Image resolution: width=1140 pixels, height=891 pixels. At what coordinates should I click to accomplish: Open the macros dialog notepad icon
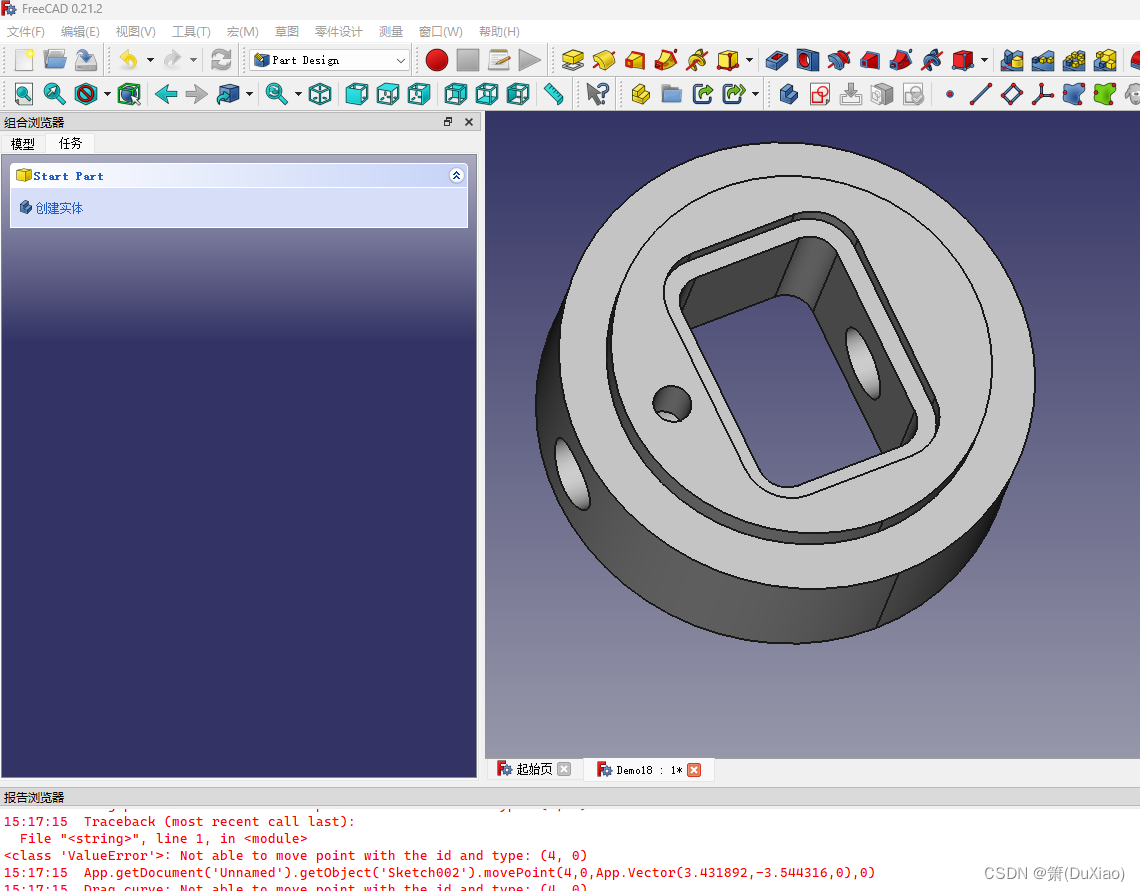coord(499,60)
